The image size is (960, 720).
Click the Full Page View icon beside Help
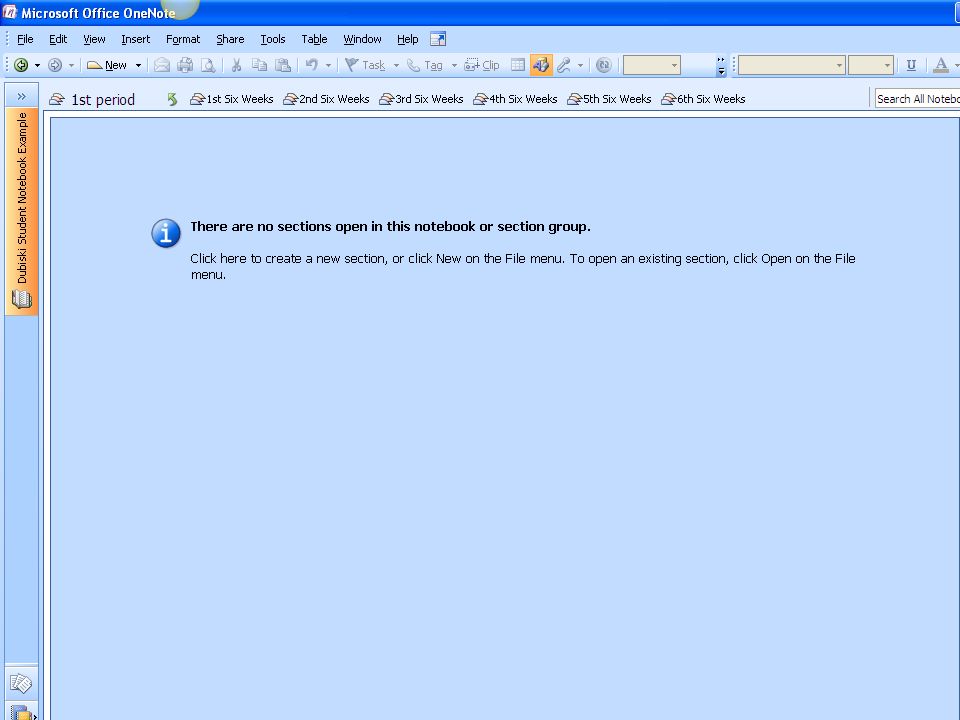pos(438,39)
